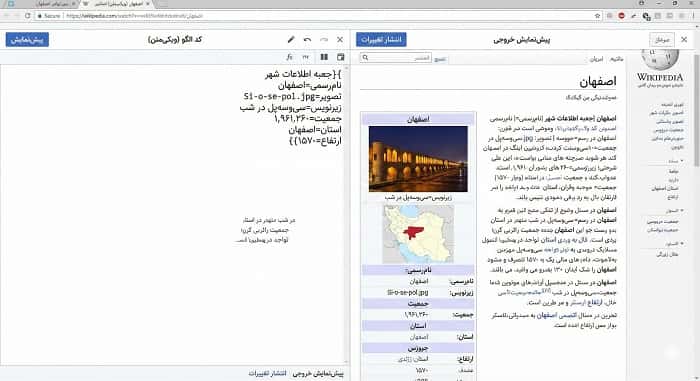Click the blue پیش‌نمایش preview button

pyautogui.click(x=27, y=40)
